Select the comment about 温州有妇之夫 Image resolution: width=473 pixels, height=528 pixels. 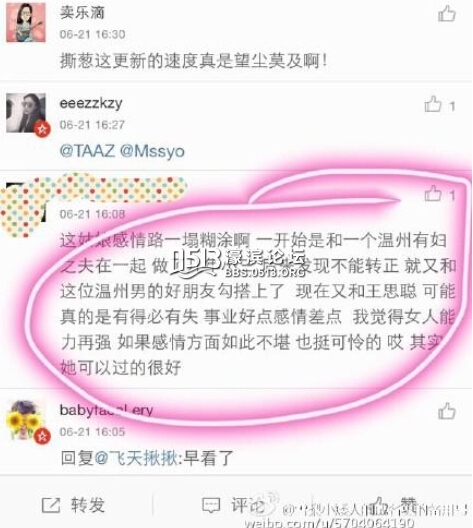tap(258, 304)
